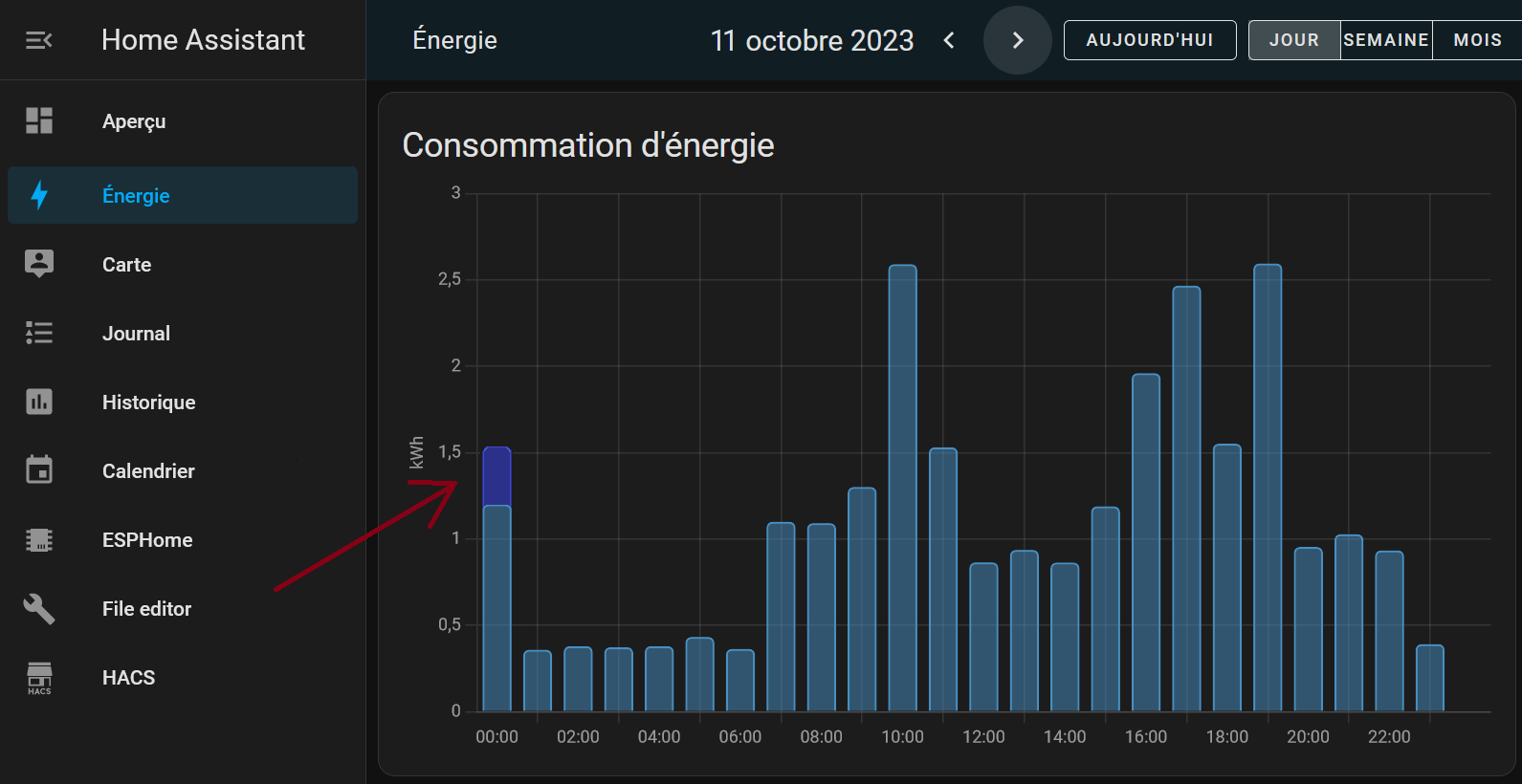Click the Journal list icon

pyautogui.click(x=39, y=333)
